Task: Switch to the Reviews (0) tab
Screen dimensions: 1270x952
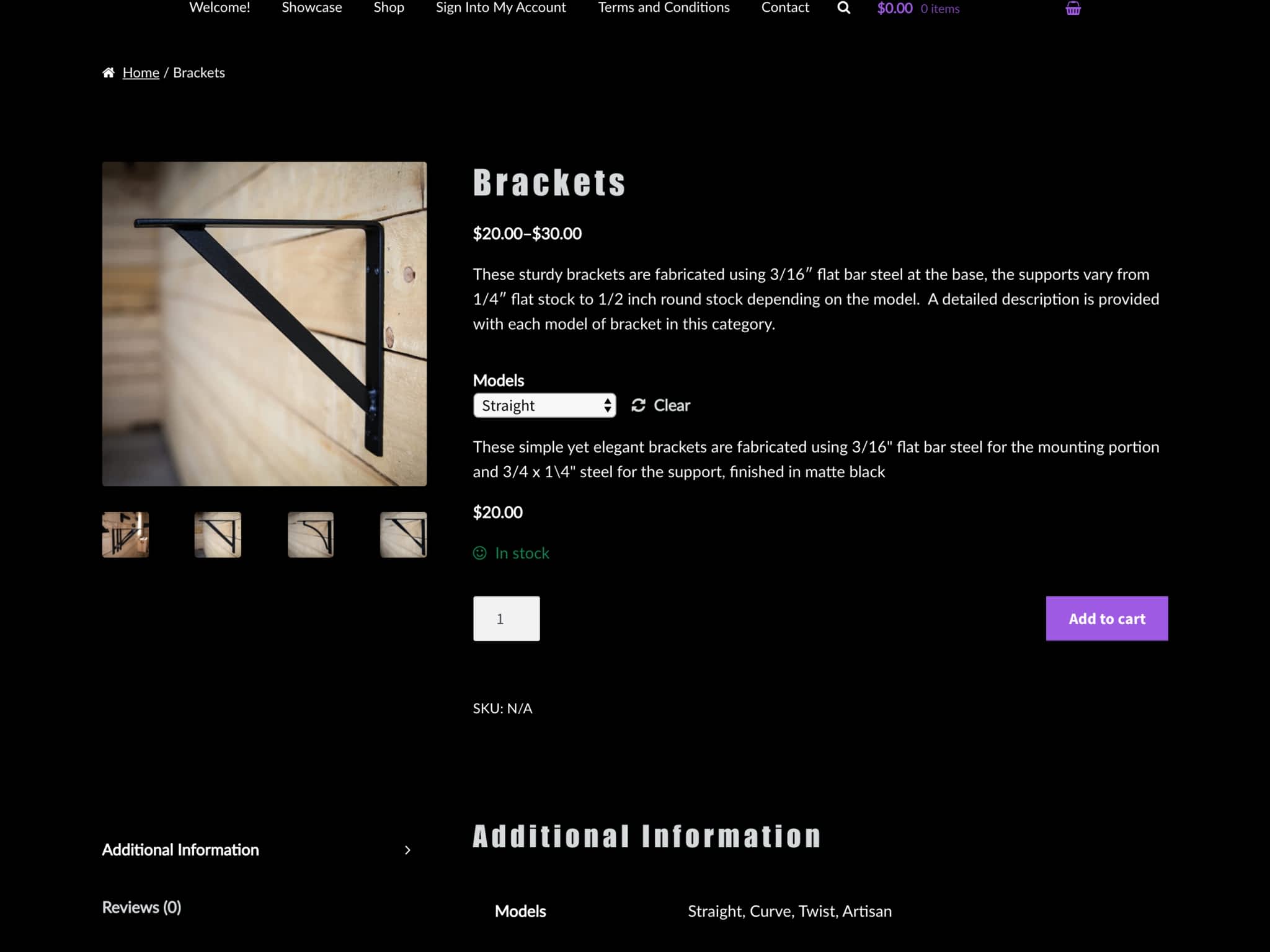Action: (x=141, y=907)
